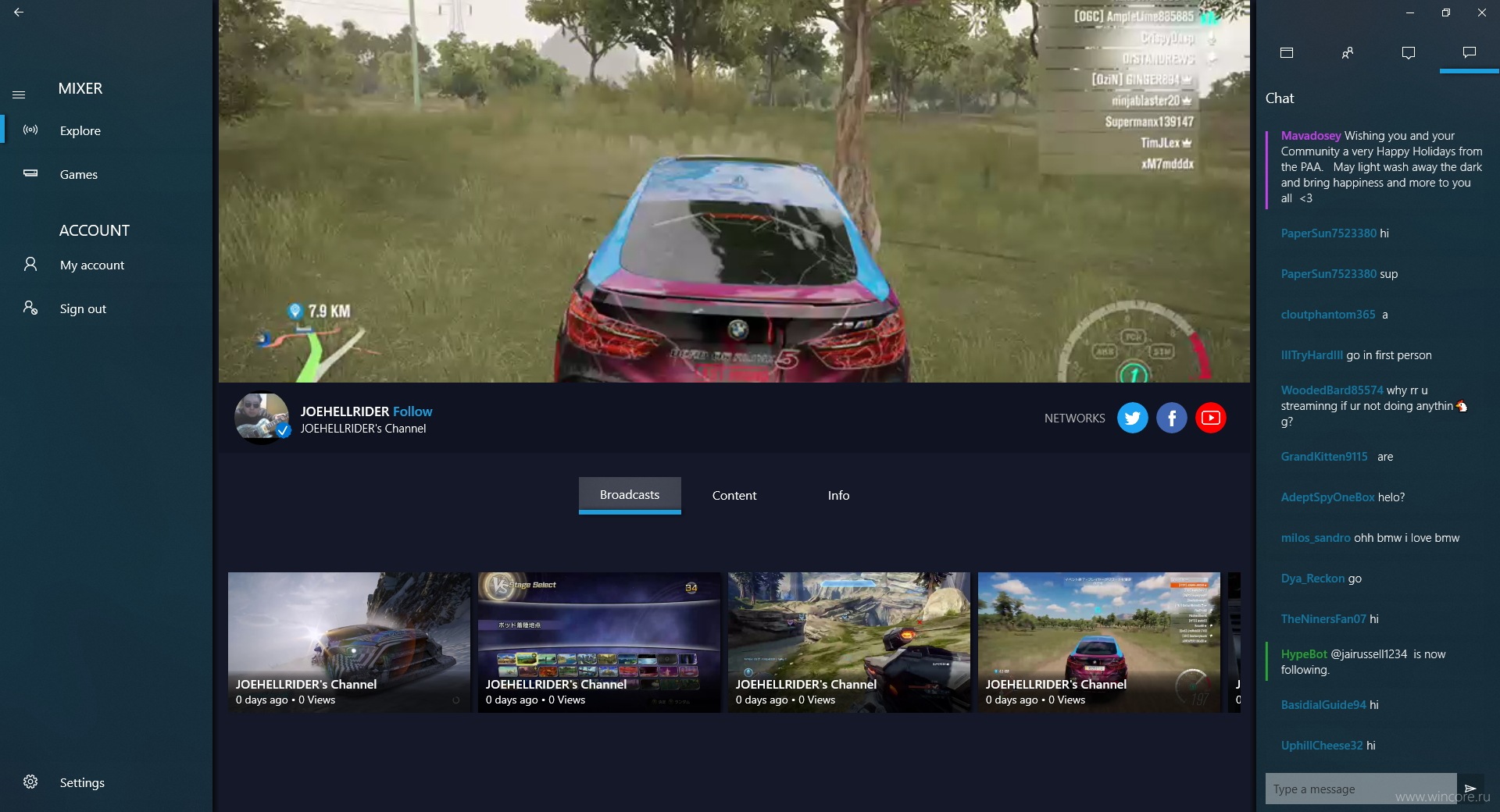
Task: Toggle the hamburger navigation menu
Action: coord(19,94)
